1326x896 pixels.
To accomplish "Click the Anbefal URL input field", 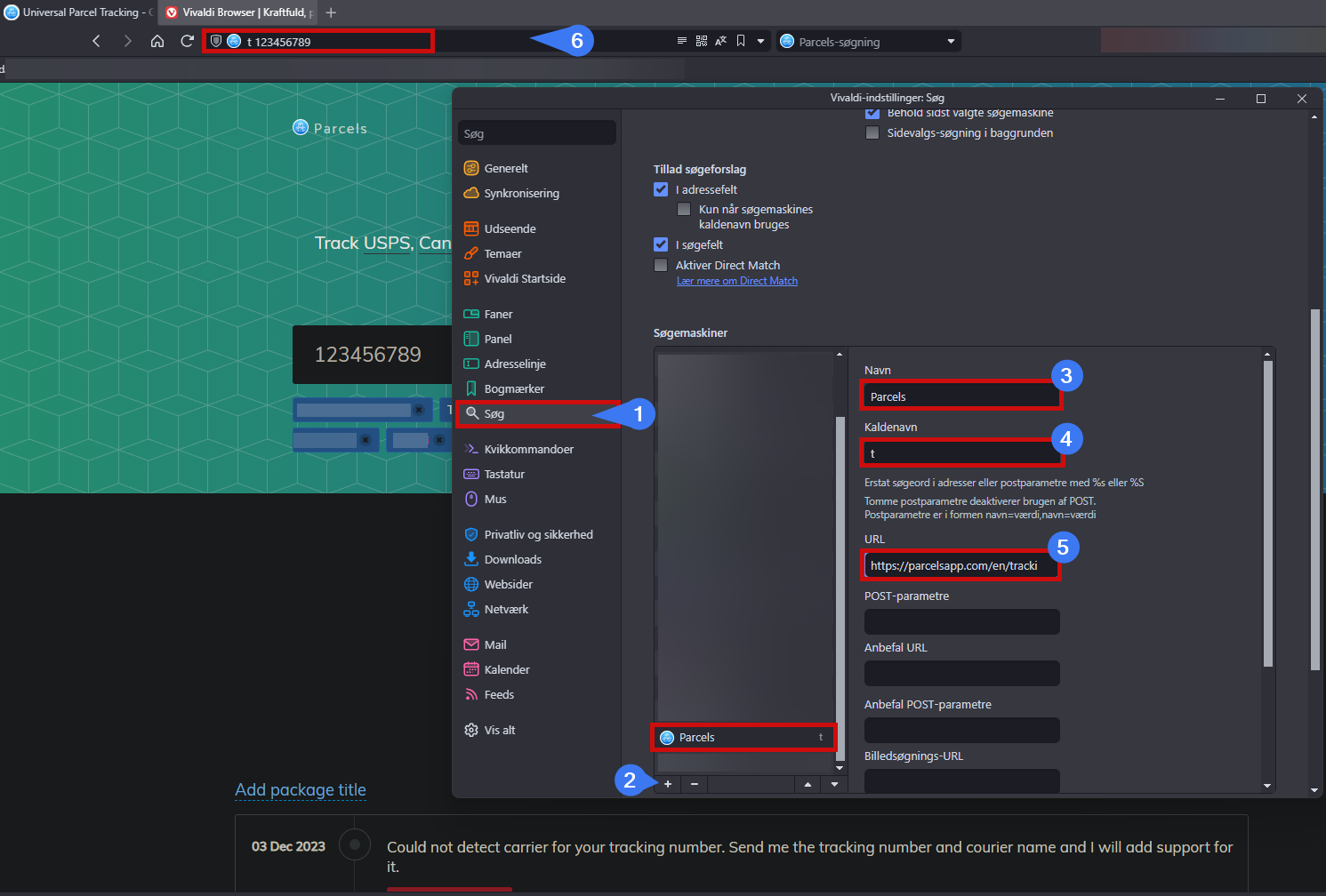I will tap(961, 673).
